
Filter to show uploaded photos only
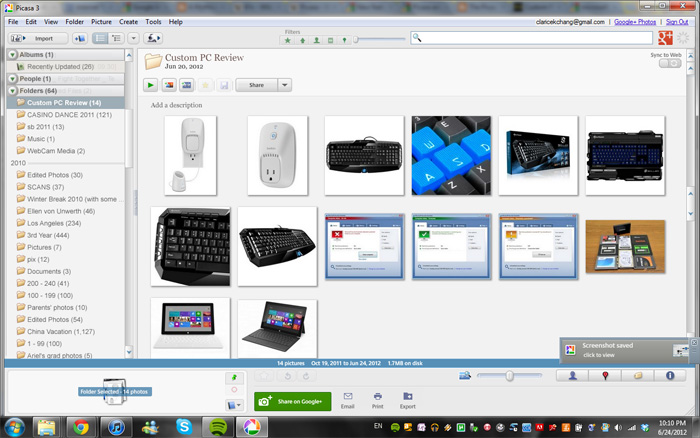(302, 40)
